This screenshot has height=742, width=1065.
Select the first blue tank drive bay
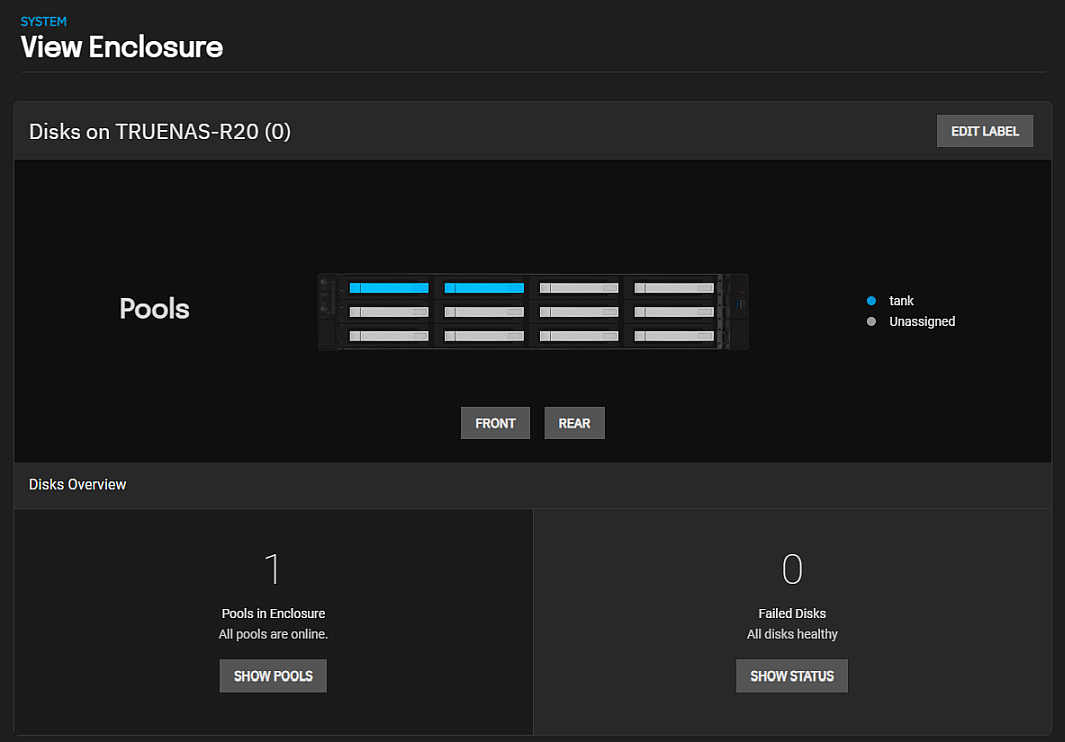click(x=389, y=288)
